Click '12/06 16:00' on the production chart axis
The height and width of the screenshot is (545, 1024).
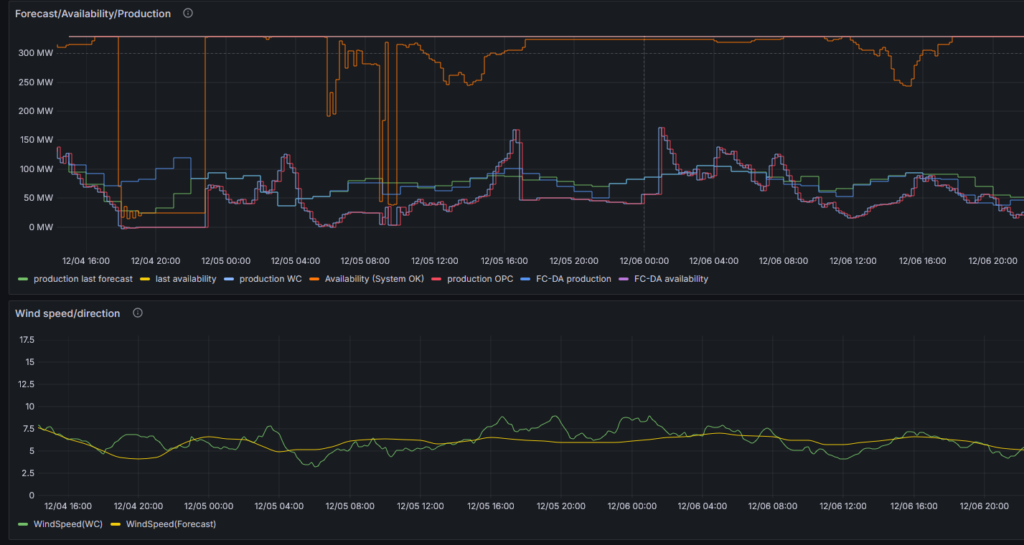click(922, 260)
